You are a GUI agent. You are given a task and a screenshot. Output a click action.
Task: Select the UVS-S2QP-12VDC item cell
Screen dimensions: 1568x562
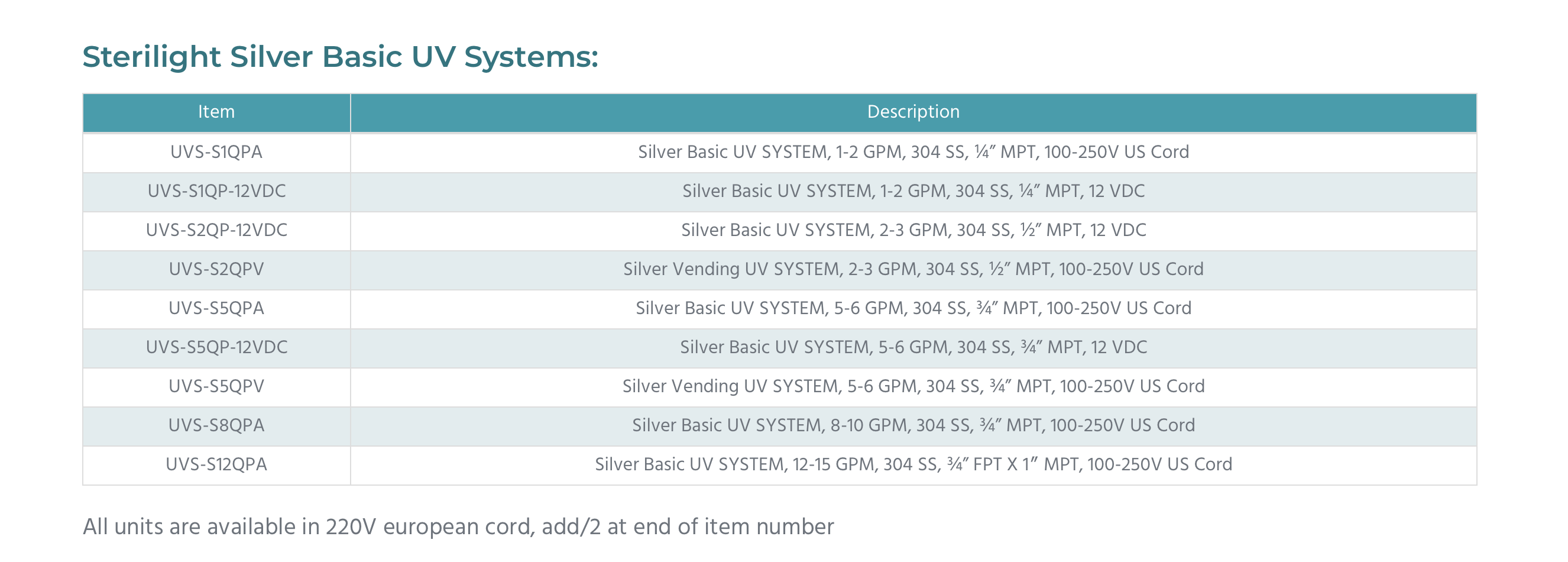coord(216,230)
